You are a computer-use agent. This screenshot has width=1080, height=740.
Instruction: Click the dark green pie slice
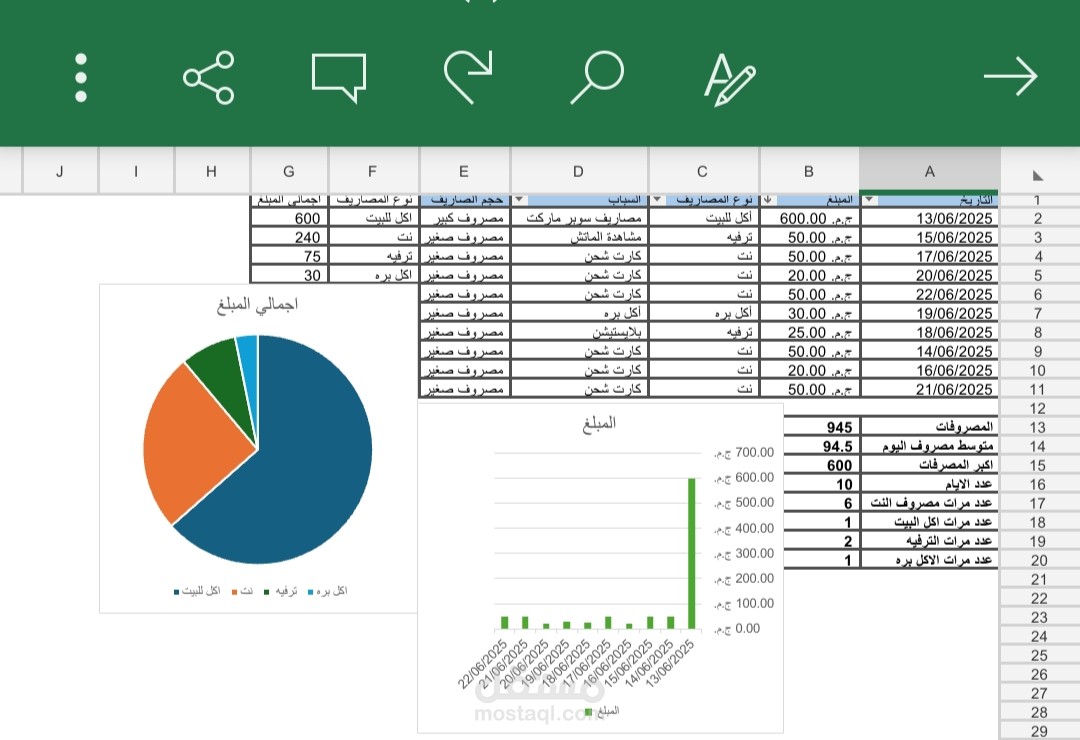pyautogui.click(x=224, y=379)
